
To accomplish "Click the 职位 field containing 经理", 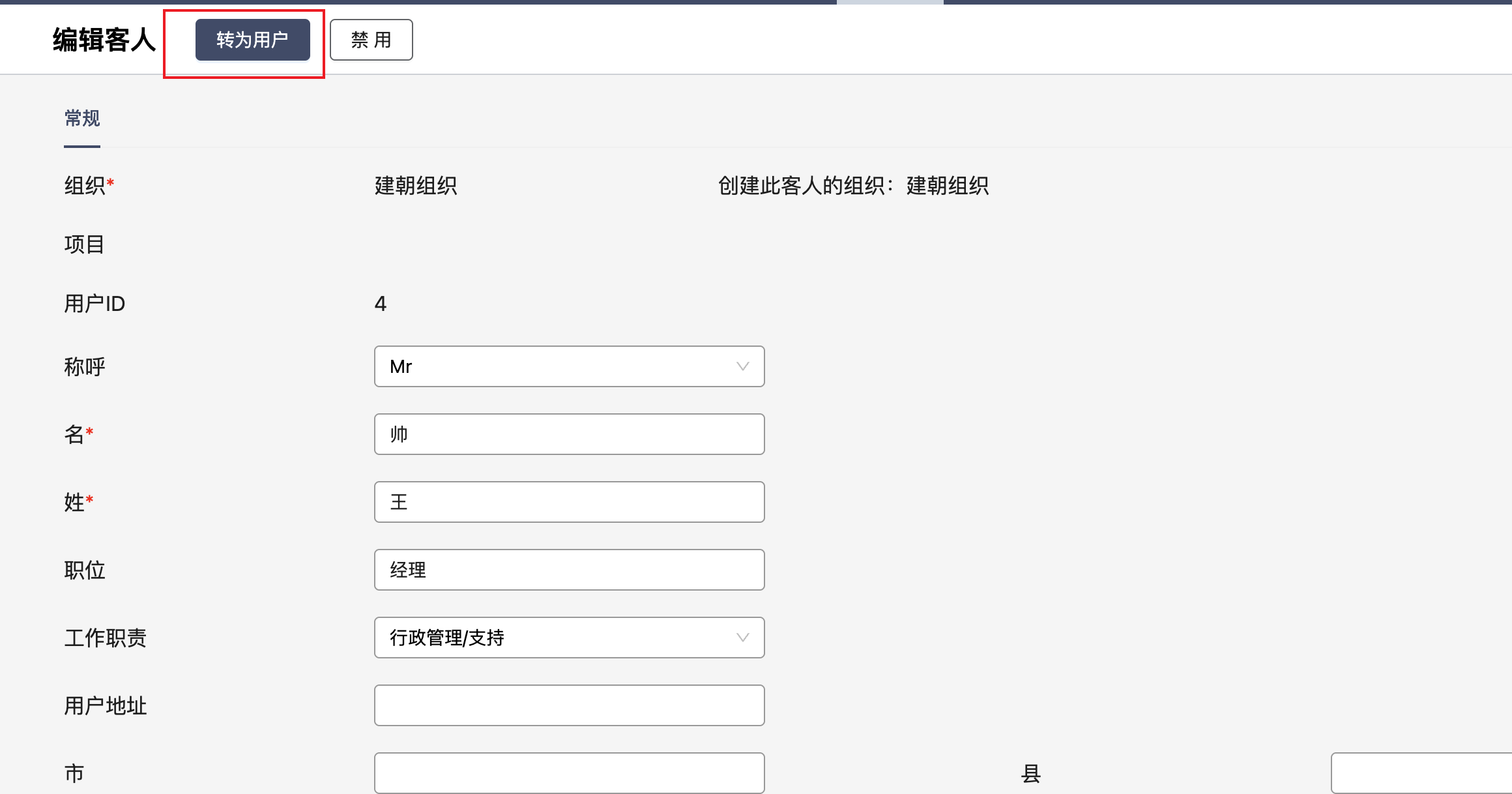I will [568, 570].
